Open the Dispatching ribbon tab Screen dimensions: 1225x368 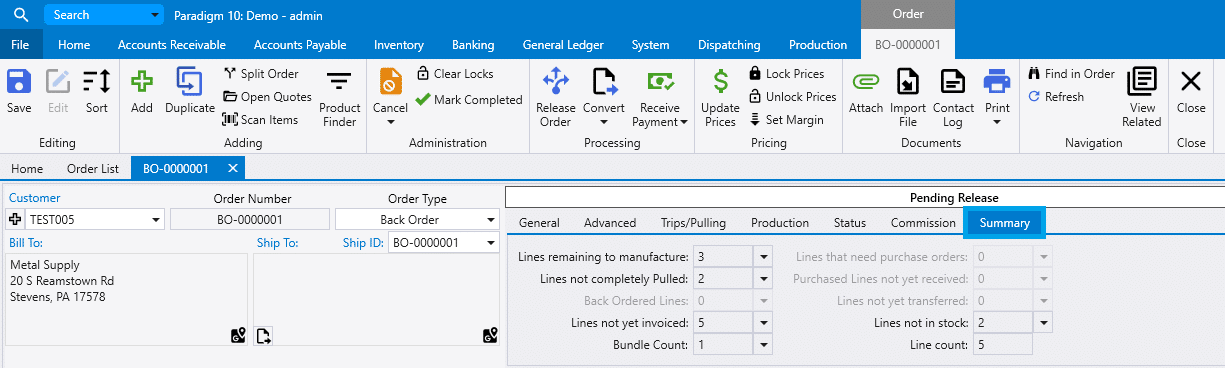729,45
